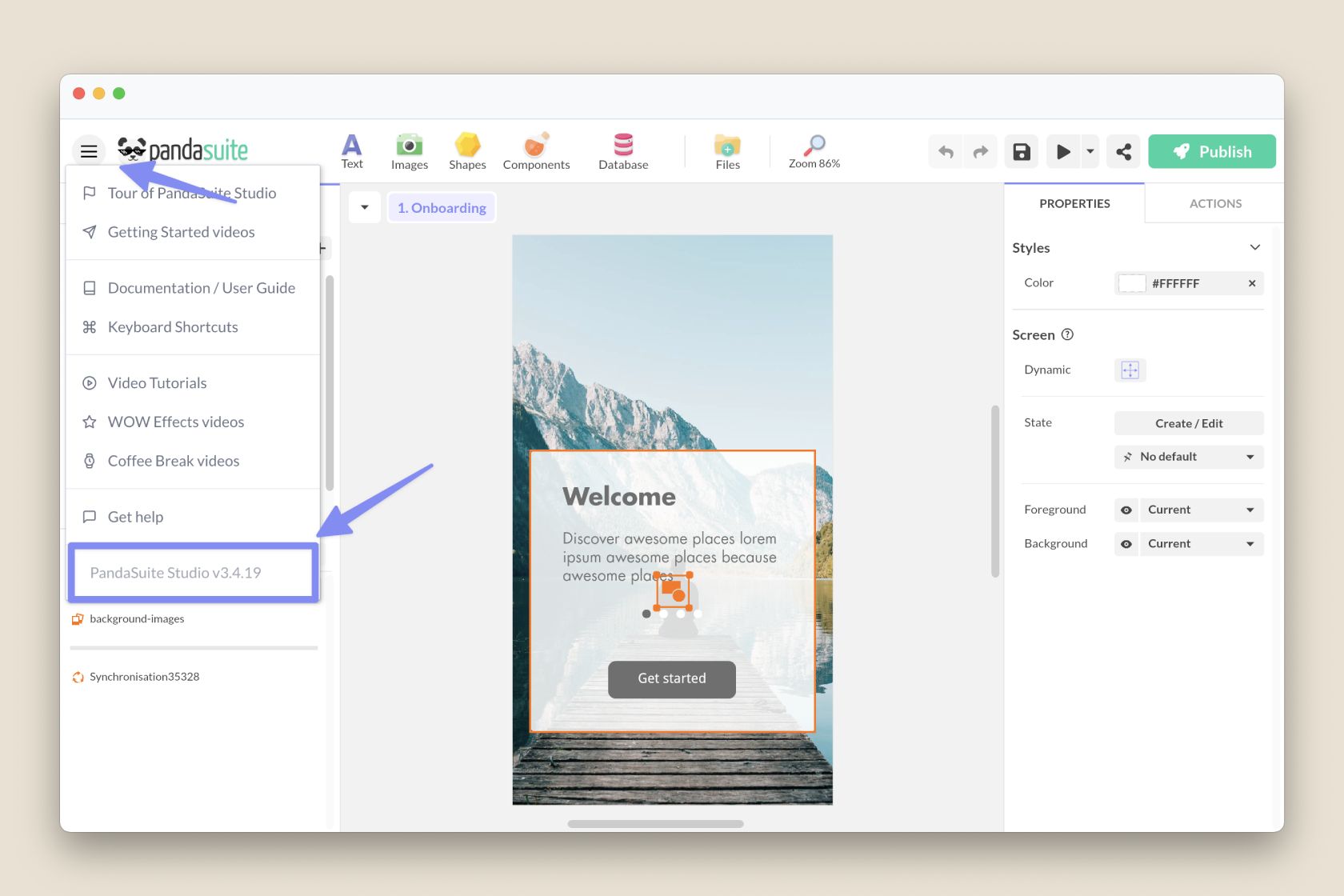Open the Shapes tool
The height and width of the screenshot is (896, 1344).
[467, 151]
